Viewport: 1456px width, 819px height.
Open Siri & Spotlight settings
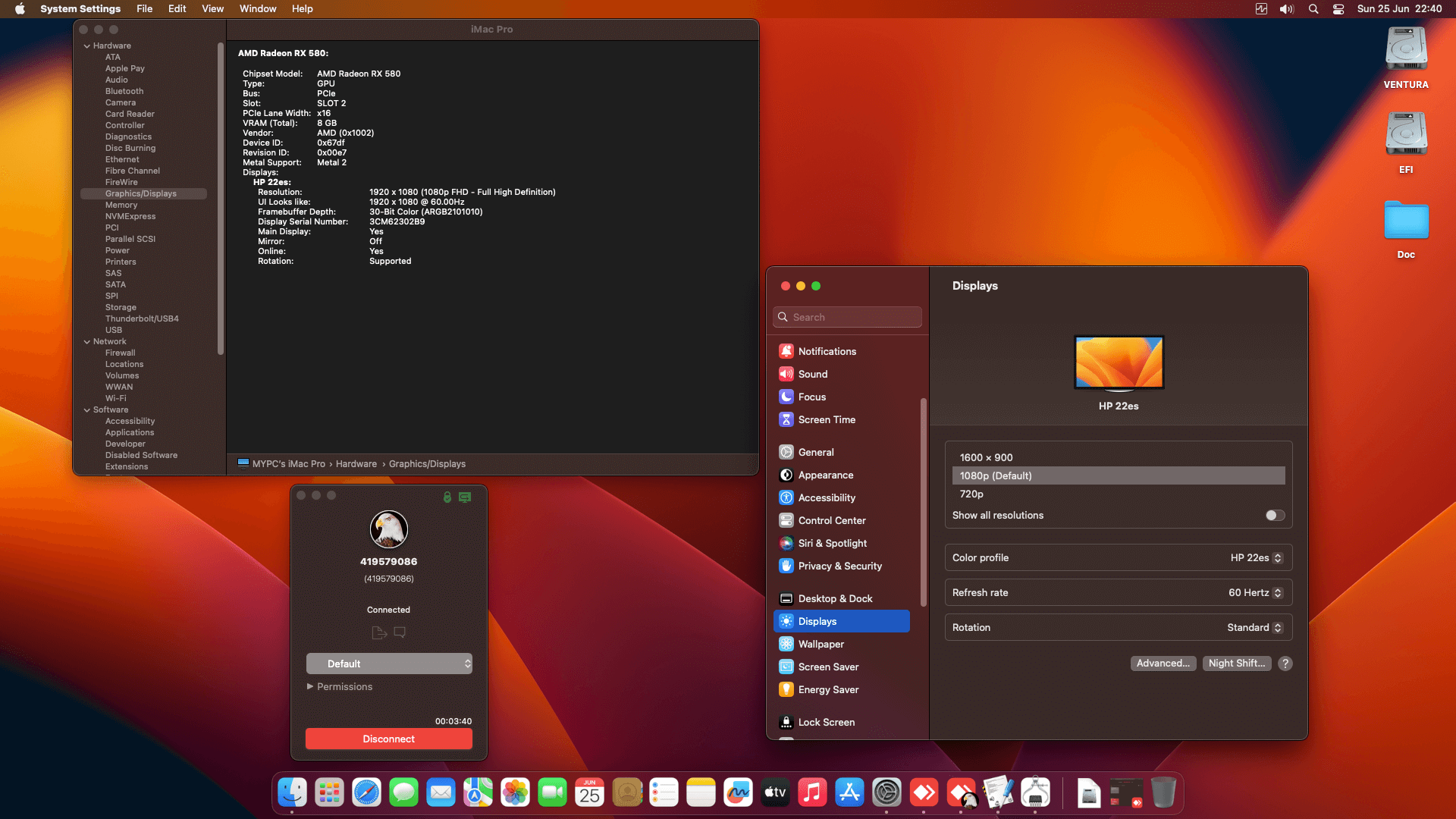coord(842,543)
